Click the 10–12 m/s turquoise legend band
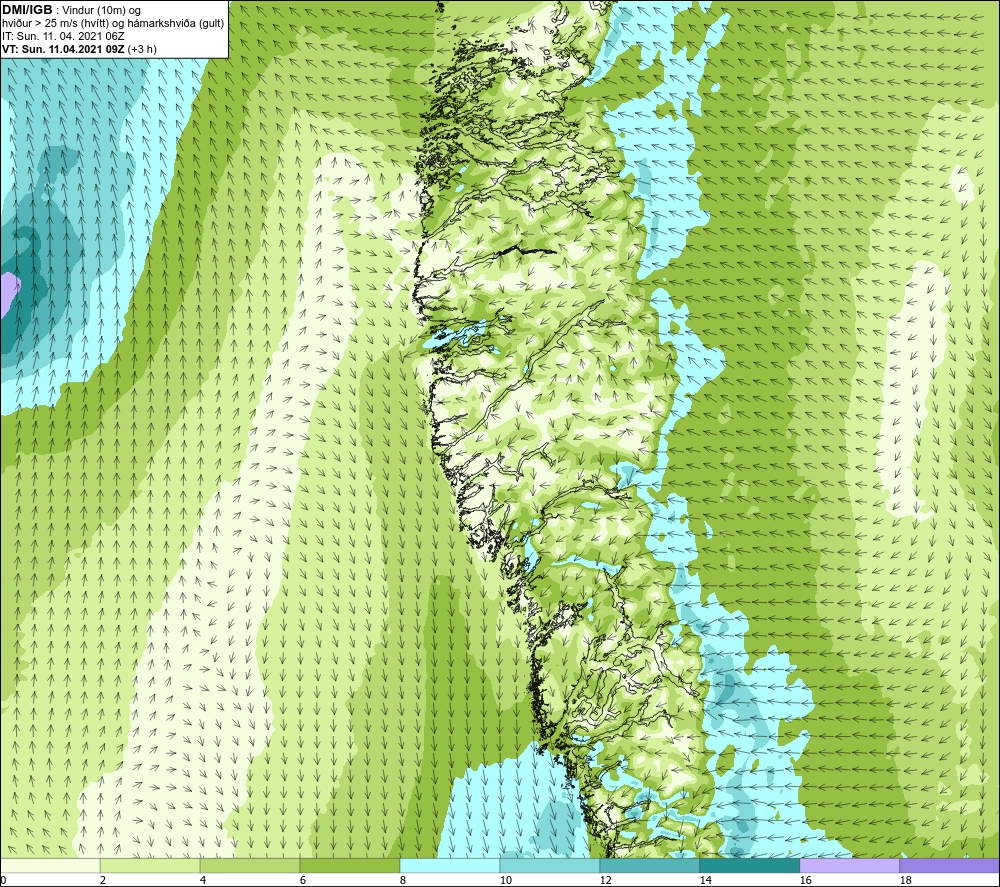The height and width of the screenshot is (887, 1000). (x=550, y=865)
